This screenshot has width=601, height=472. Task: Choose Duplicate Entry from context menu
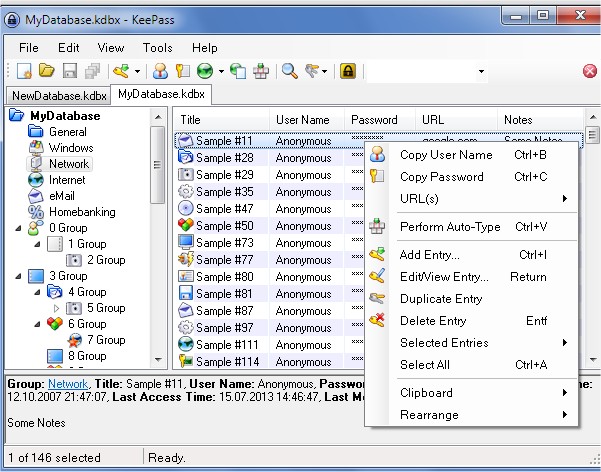[x=440, y=299]
